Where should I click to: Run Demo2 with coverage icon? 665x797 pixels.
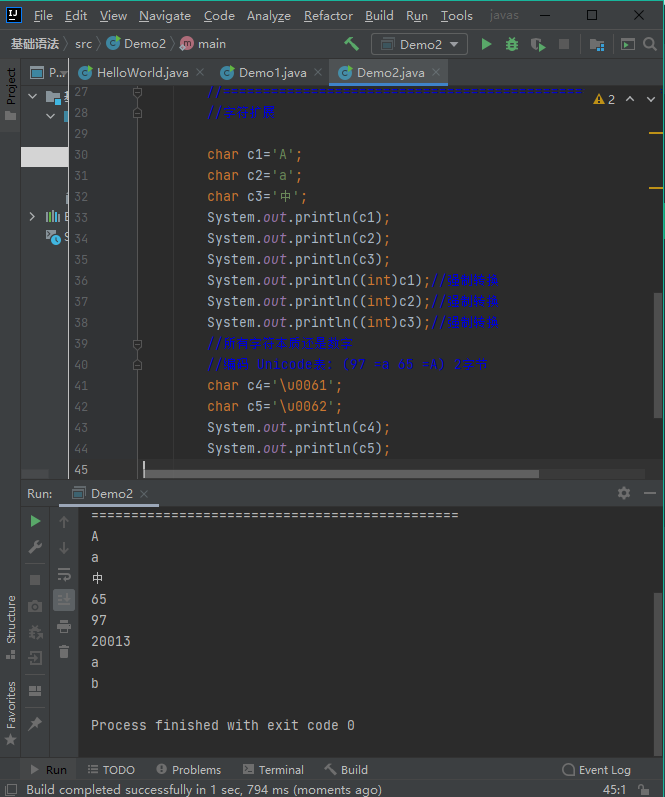(x=538, y=45)
